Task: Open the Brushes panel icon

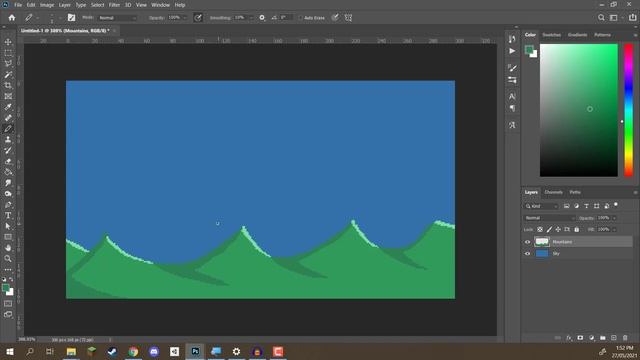Action: [512, 68]
